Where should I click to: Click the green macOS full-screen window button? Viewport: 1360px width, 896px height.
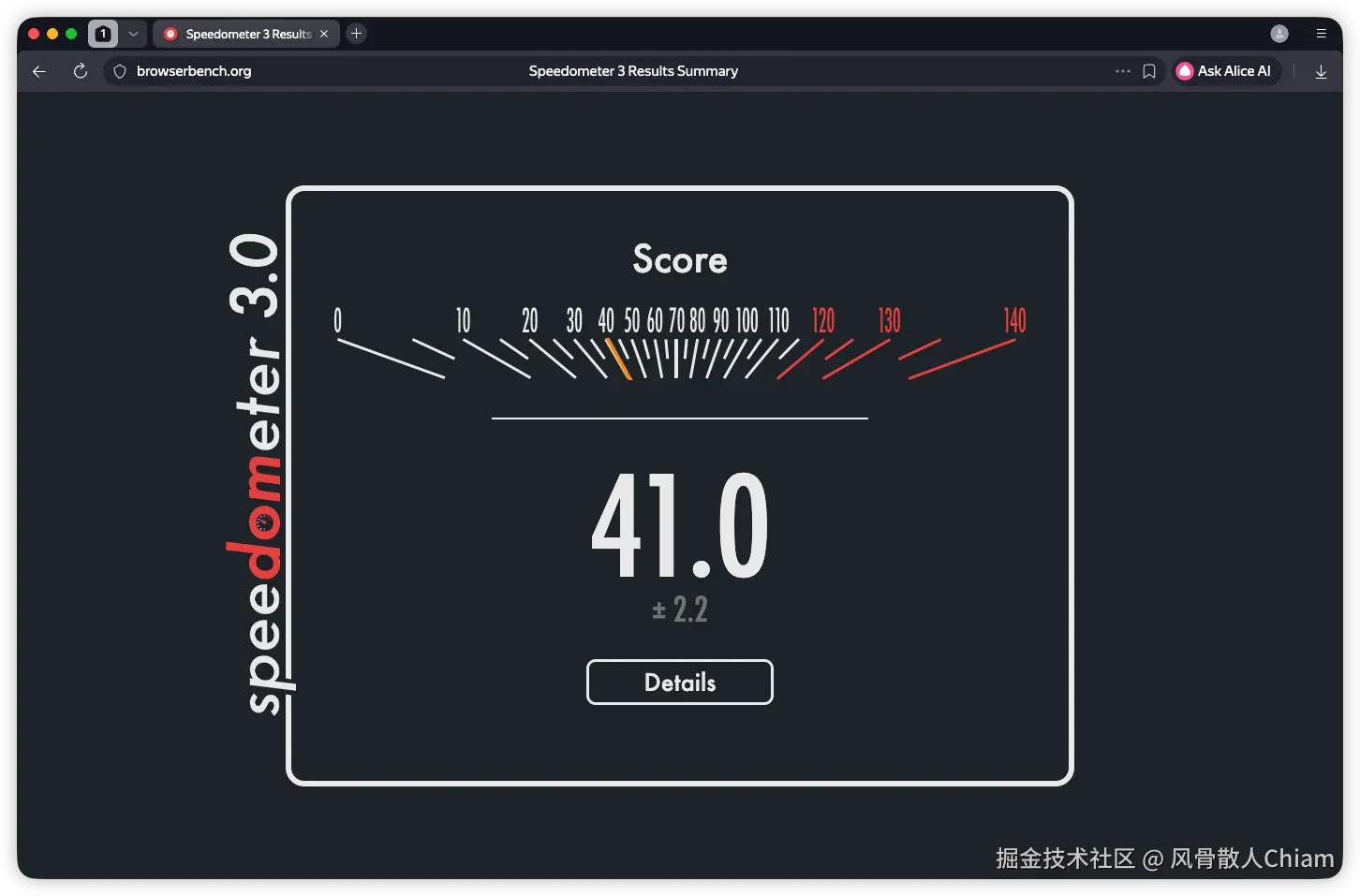point(71,34)
